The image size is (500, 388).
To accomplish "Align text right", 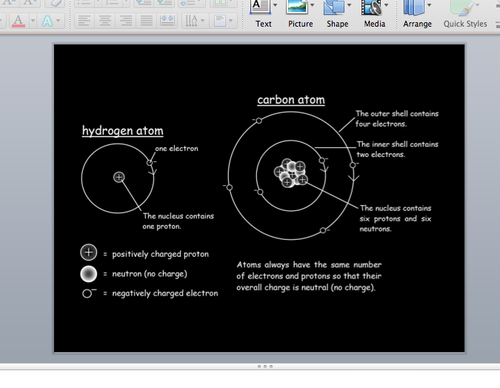I will click(x=126, y=21).
